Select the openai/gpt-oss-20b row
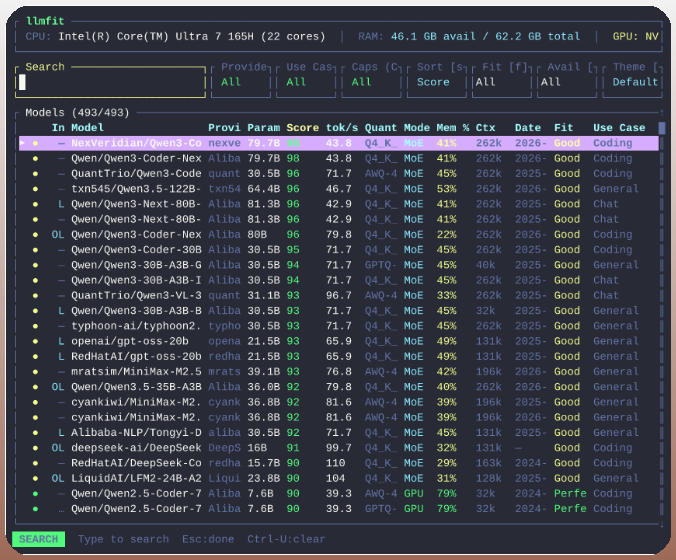 tap(339, 341)
